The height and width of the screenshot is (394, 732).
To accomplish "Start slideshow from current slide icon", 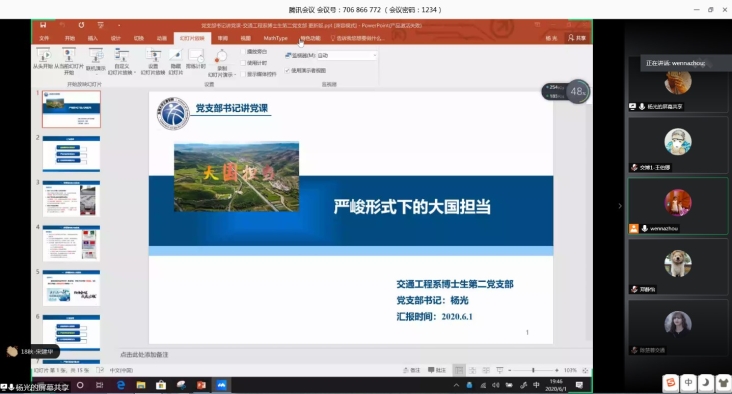I will tap(69, 62).
